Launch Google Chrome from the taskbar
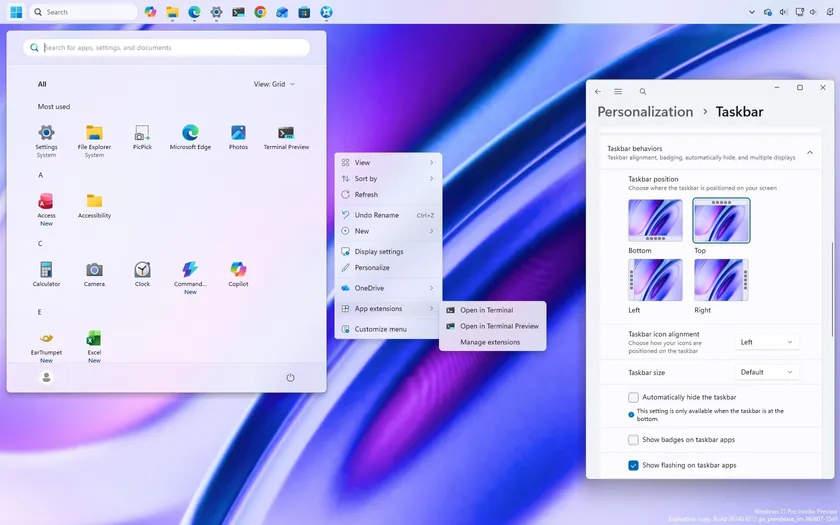This screenshot has width=840, height=525. [x=260, y=12]
